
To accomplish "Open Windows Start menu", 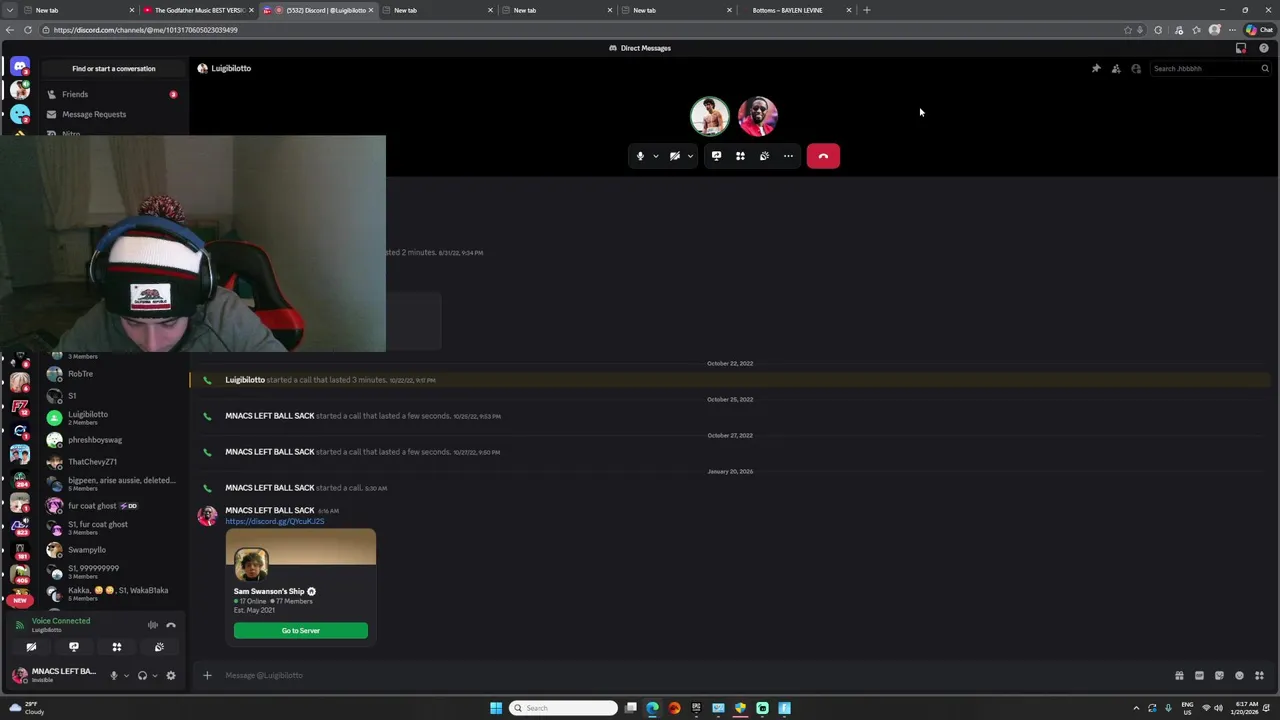I will 496,708.
